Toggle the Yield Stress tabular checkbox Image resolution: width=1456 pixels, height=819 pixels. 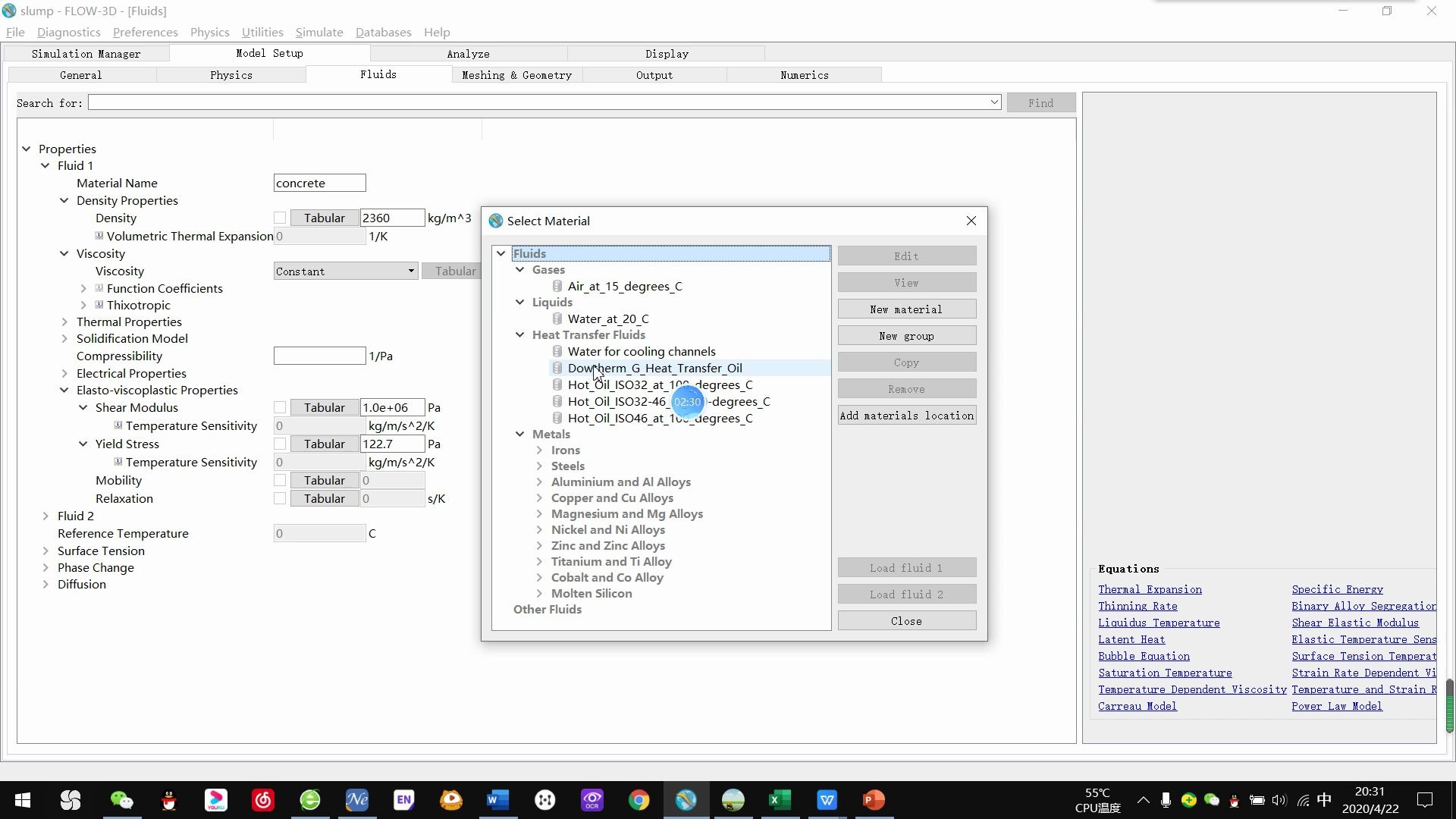click(280, 444)
